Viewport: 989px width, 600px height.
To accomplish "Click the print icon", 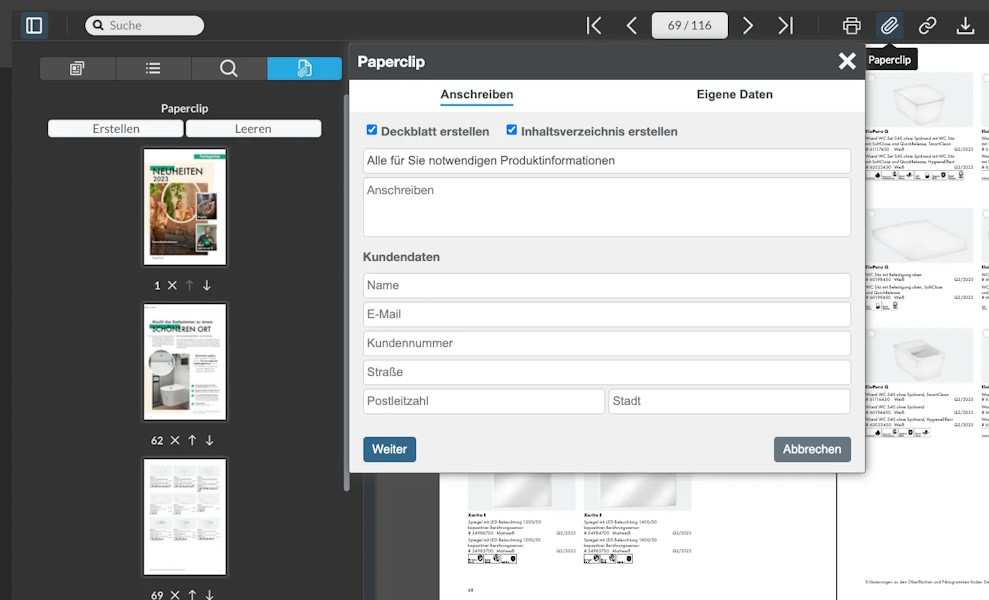I will [851, 26].
